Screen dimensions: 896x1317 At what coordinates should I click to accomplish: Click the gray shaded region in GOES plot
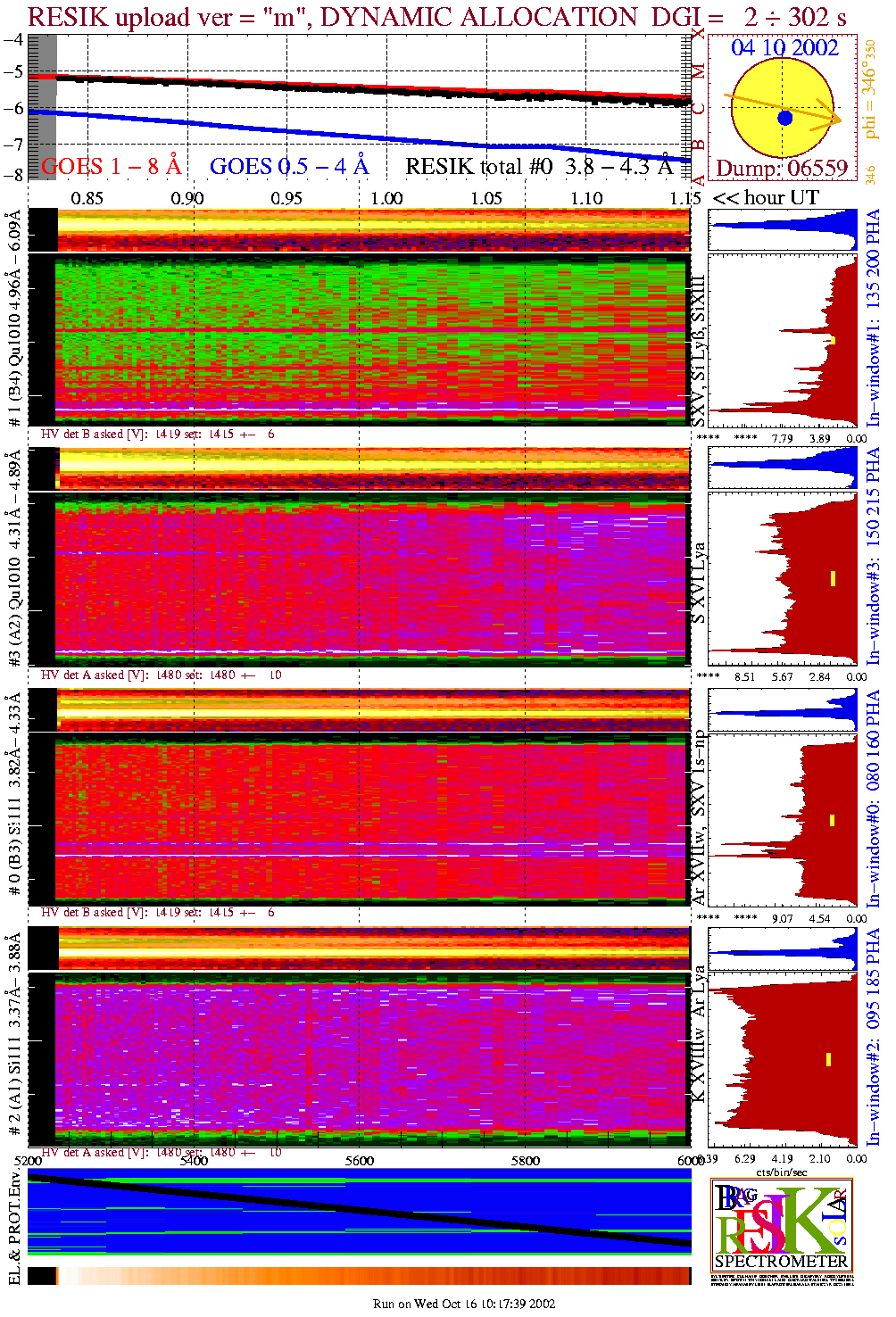click(x=43, y=107)
